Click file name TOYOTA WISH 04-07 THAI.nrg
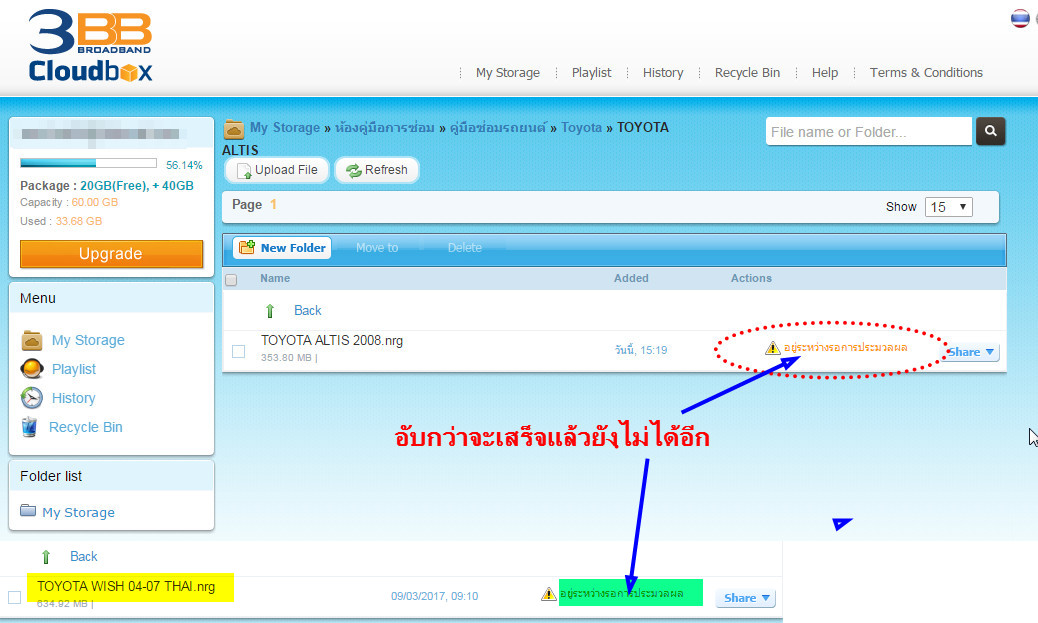This screenshot has width=1038, height=623. 126,587
